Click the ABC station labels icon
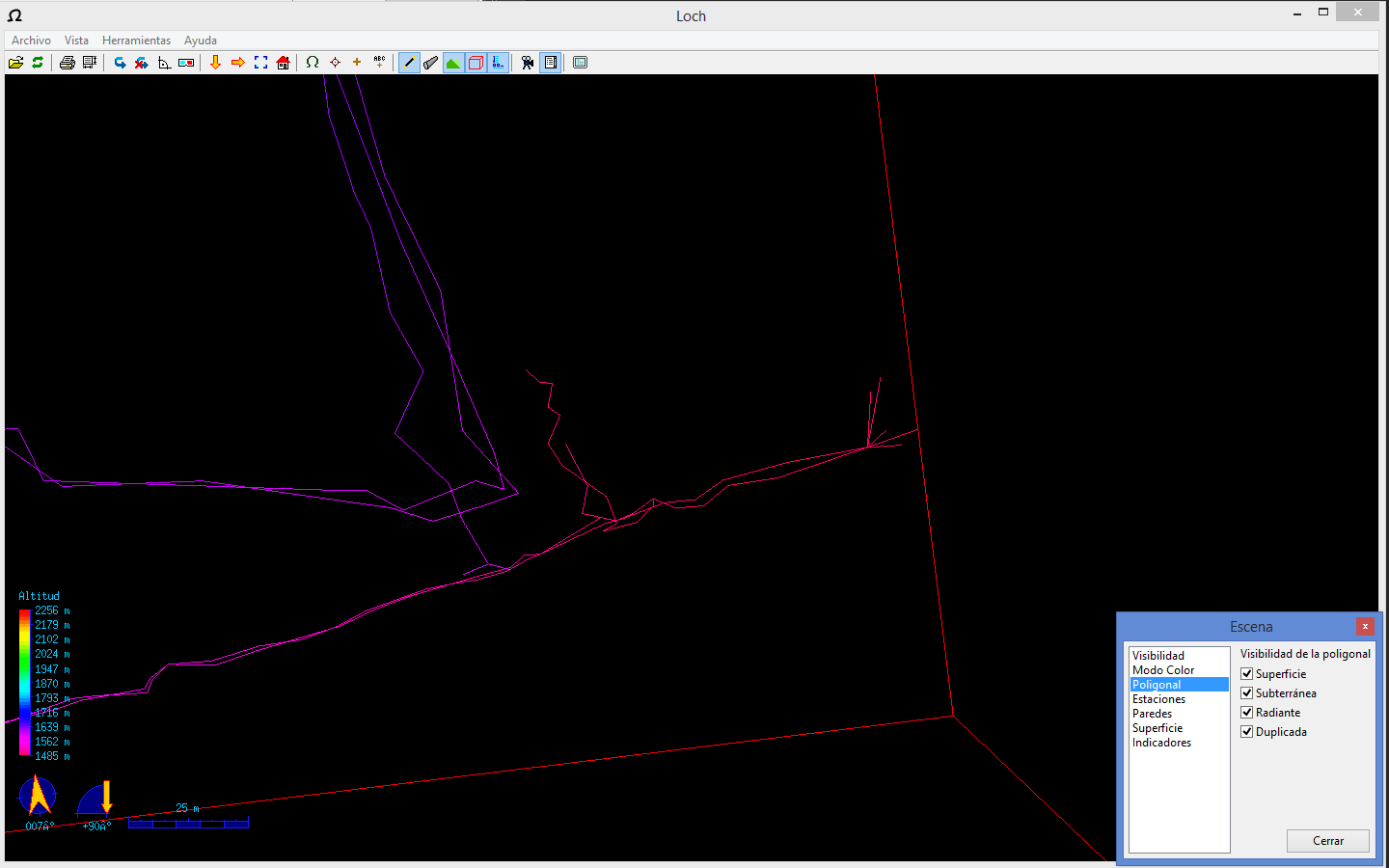 (x=379, y=63)
